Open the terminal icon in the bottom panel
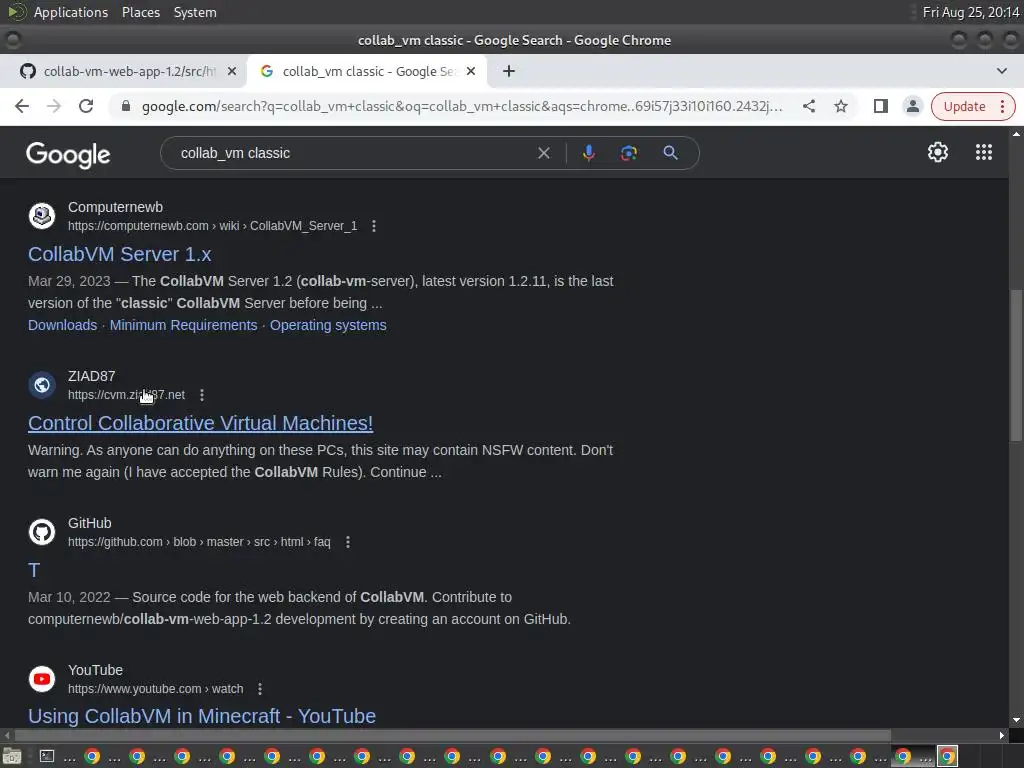Screen dimensions: 1024x768 (47, 756)
